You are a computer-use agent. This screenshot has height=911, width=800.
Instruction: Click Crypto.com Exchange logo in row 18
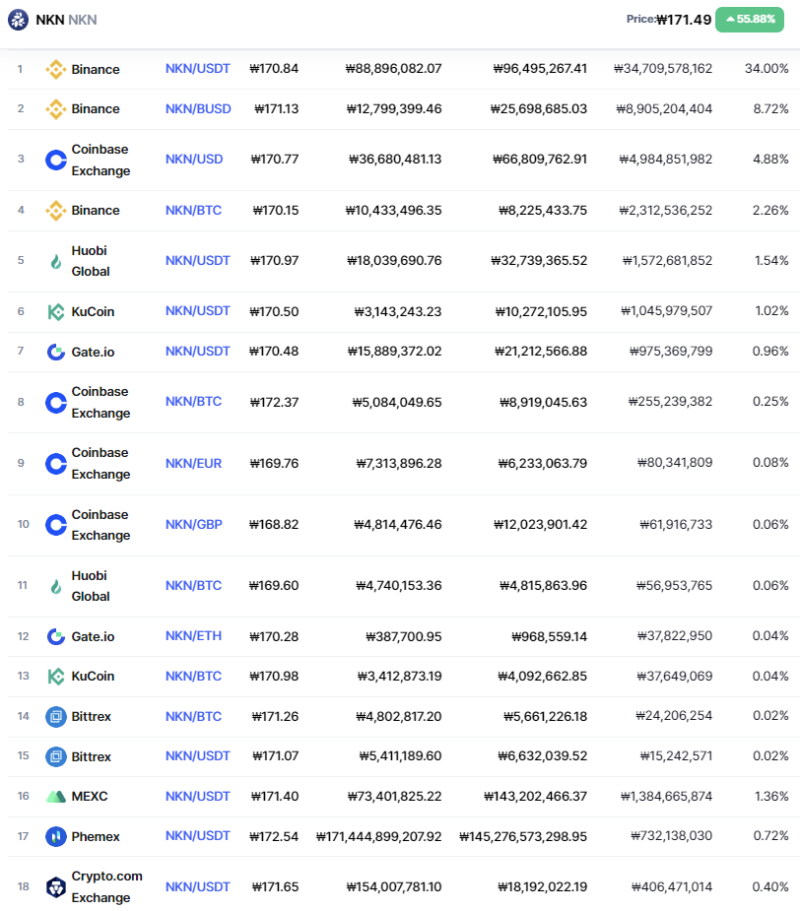pyautogui.click(x=56, y=887)
